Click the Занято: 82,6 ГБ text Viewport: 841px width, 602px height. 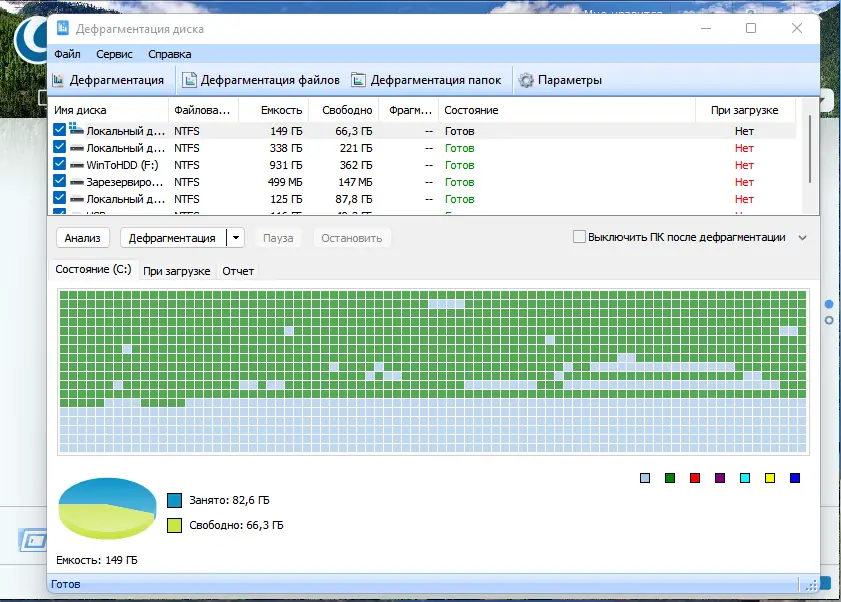pyautogui.click(x=230, y=500)
